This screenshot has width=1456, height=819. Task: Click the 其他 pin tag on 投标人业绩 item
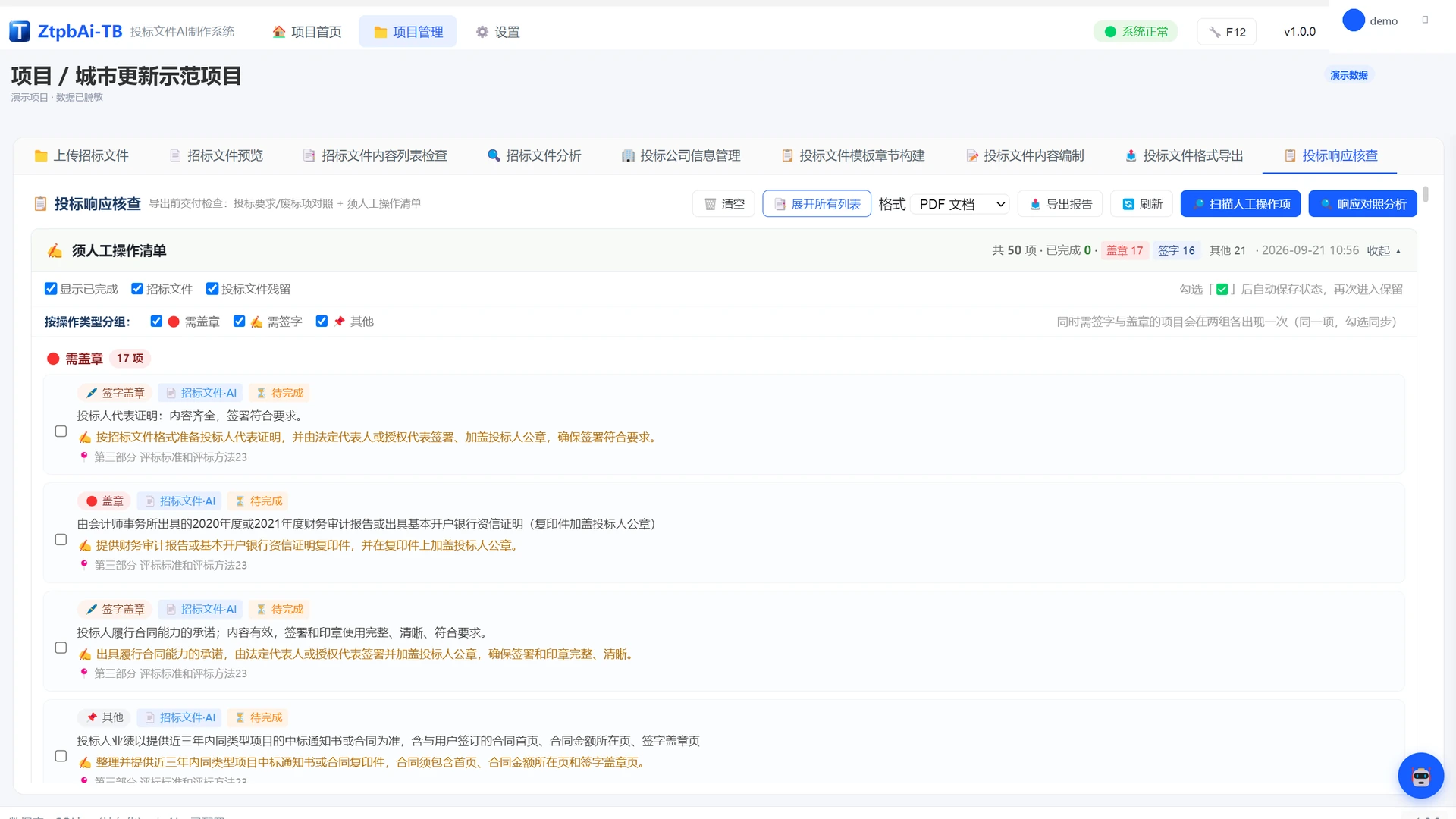coord(105,717)
